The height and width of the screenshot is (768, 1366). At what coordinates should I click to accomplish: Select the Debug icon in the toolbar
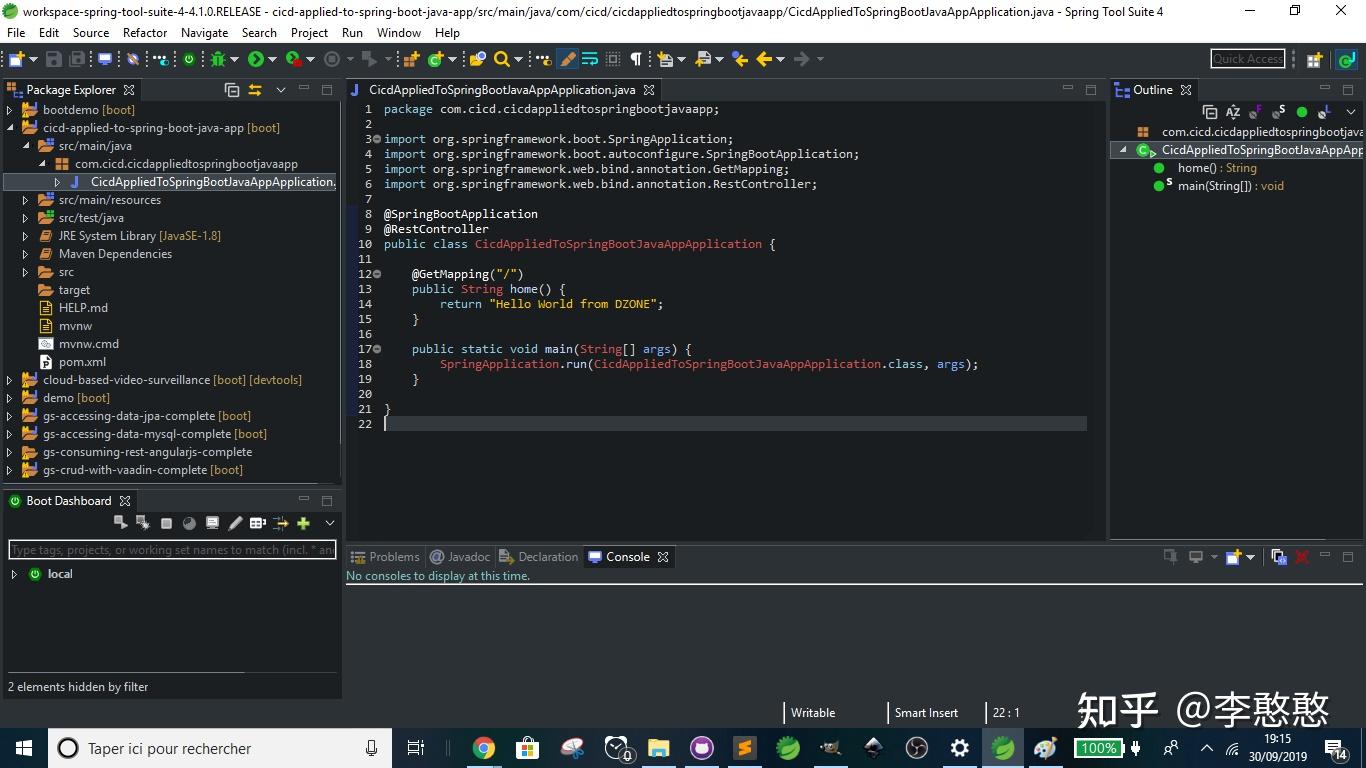pos(218,59)
